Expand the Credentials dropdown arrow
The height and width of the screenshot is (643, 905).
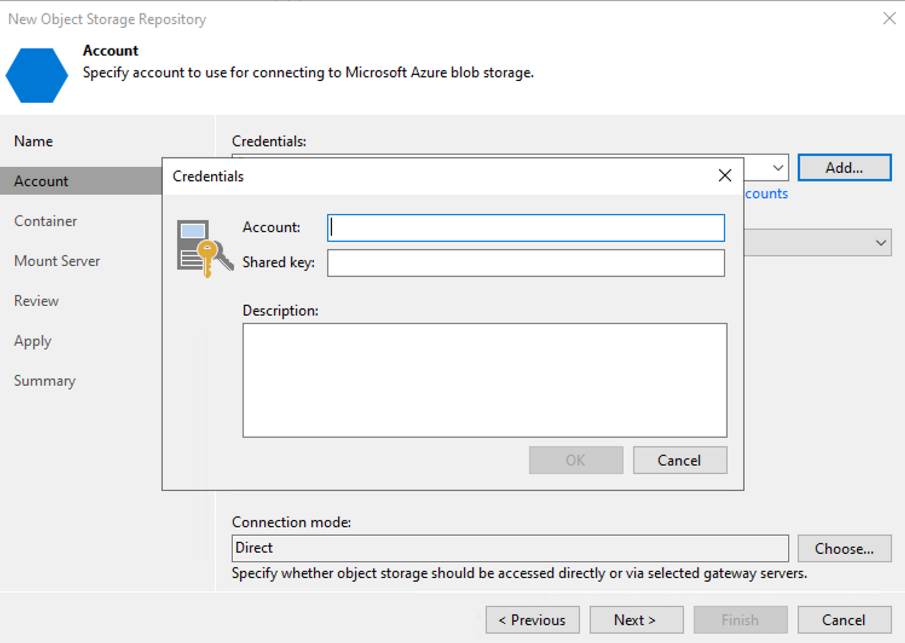pos(777,168)
